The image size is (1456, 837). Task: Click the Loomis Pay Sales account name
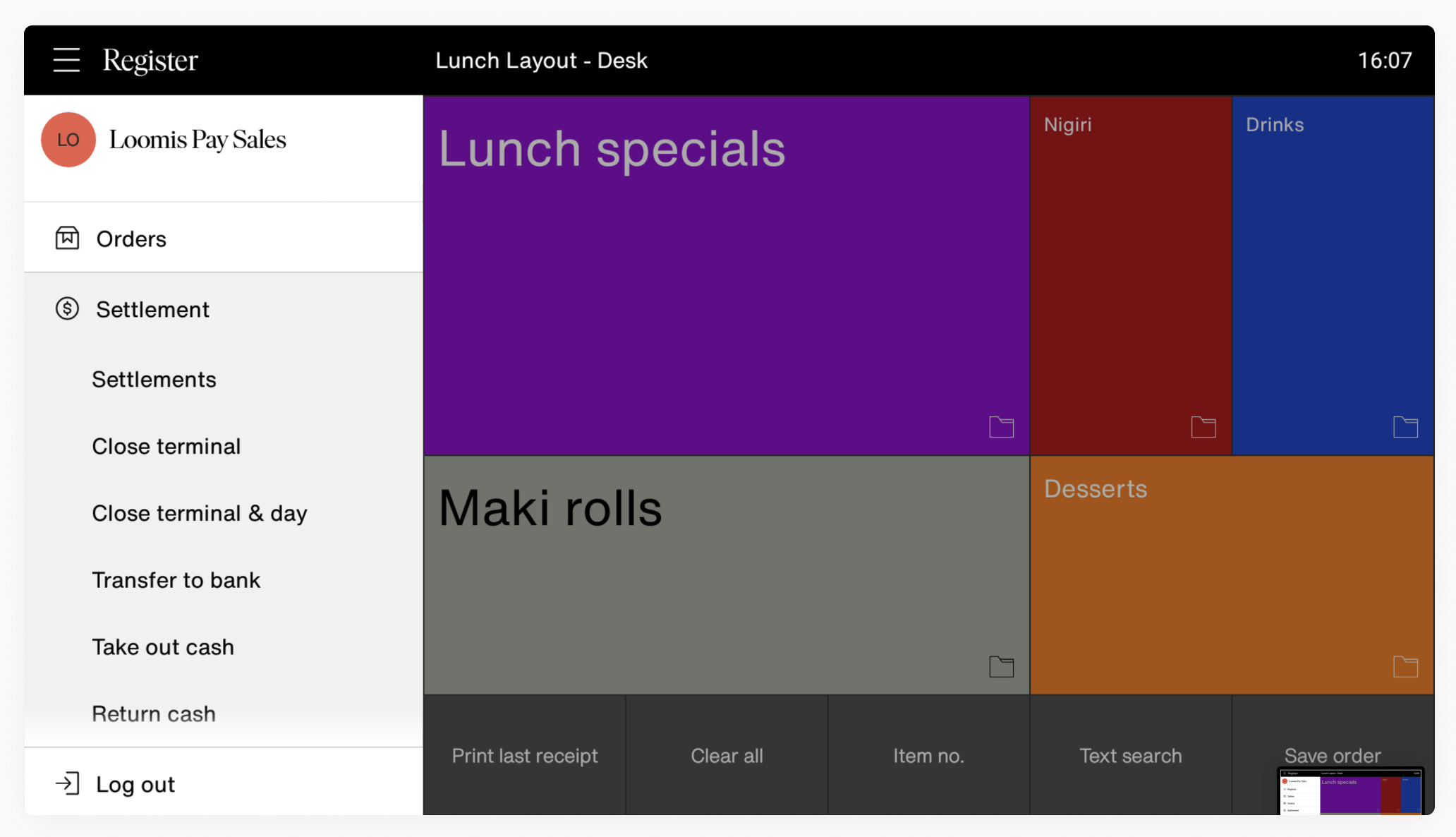(x=198, y=140)
